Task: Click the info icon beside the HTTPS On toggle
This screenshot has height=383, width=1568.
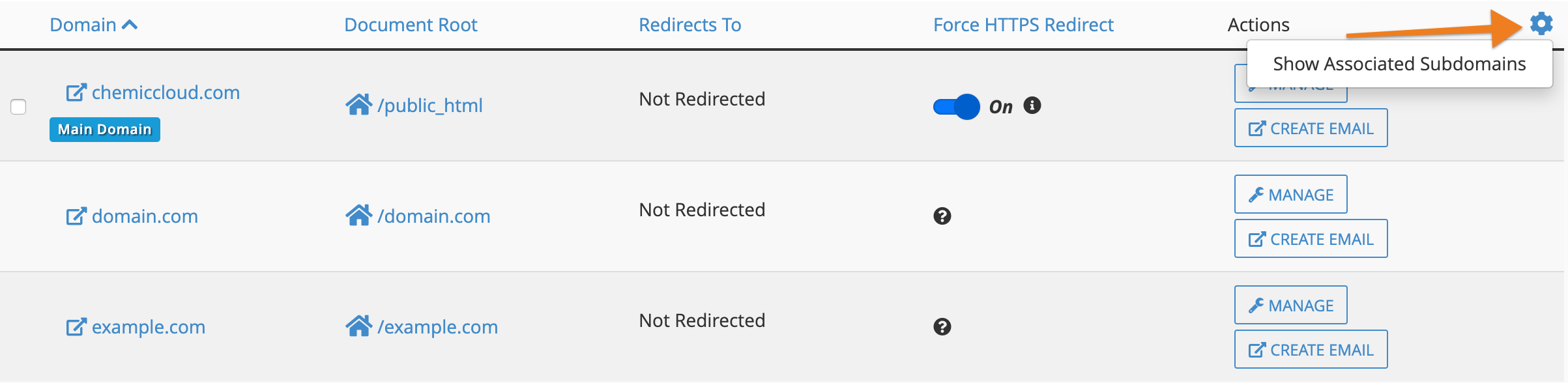Action: click(x=1033, y=106)
